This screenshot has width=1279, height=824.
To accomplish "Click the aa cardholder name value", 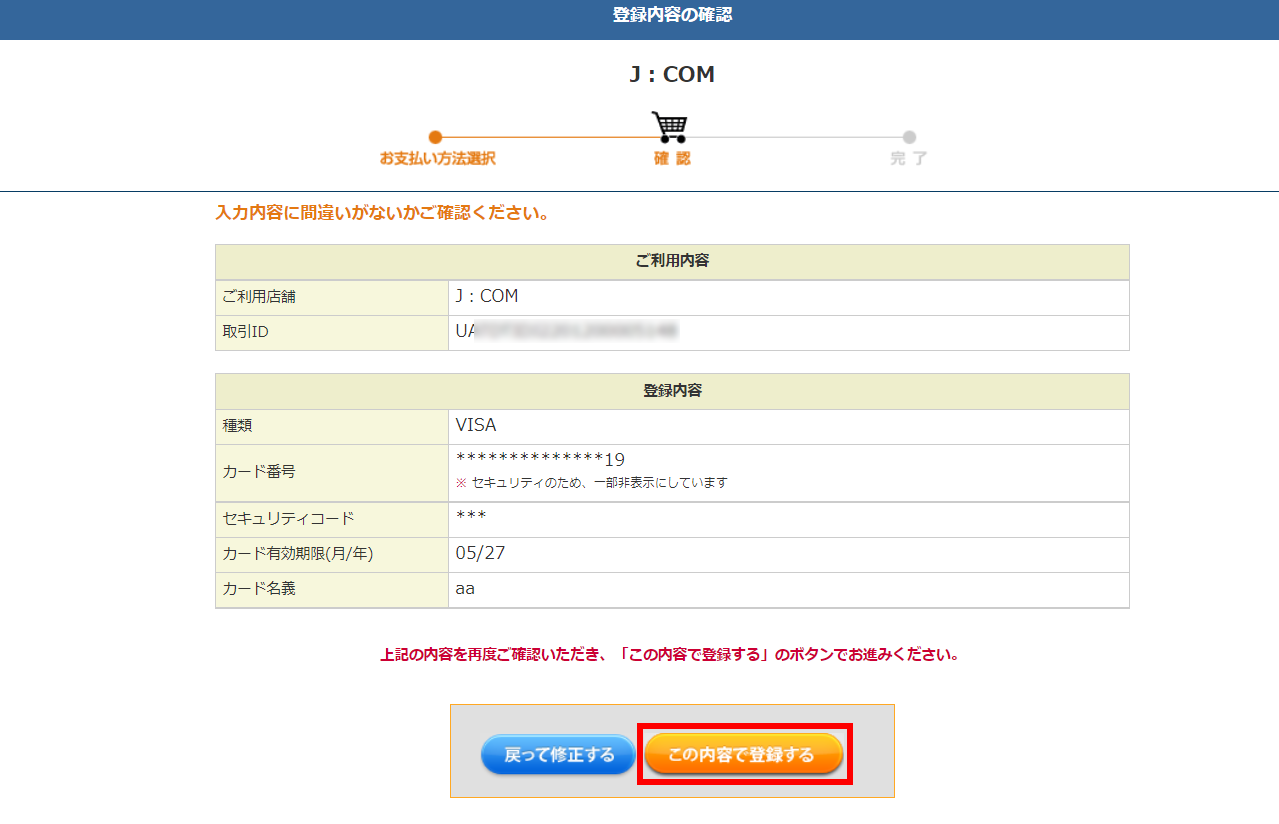I will (465, 589).
